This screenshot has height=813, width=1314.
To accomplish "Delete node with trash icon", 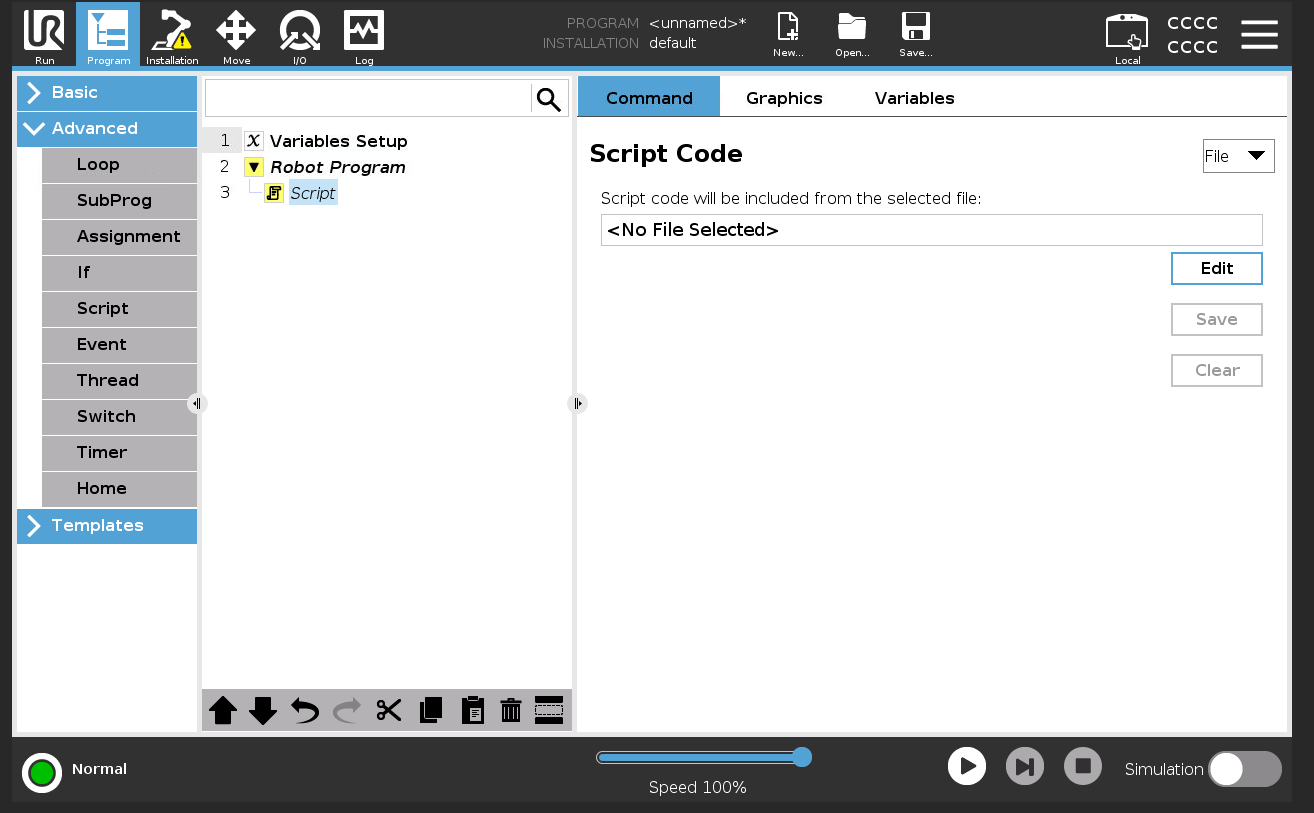I will [x=511, y=711].
